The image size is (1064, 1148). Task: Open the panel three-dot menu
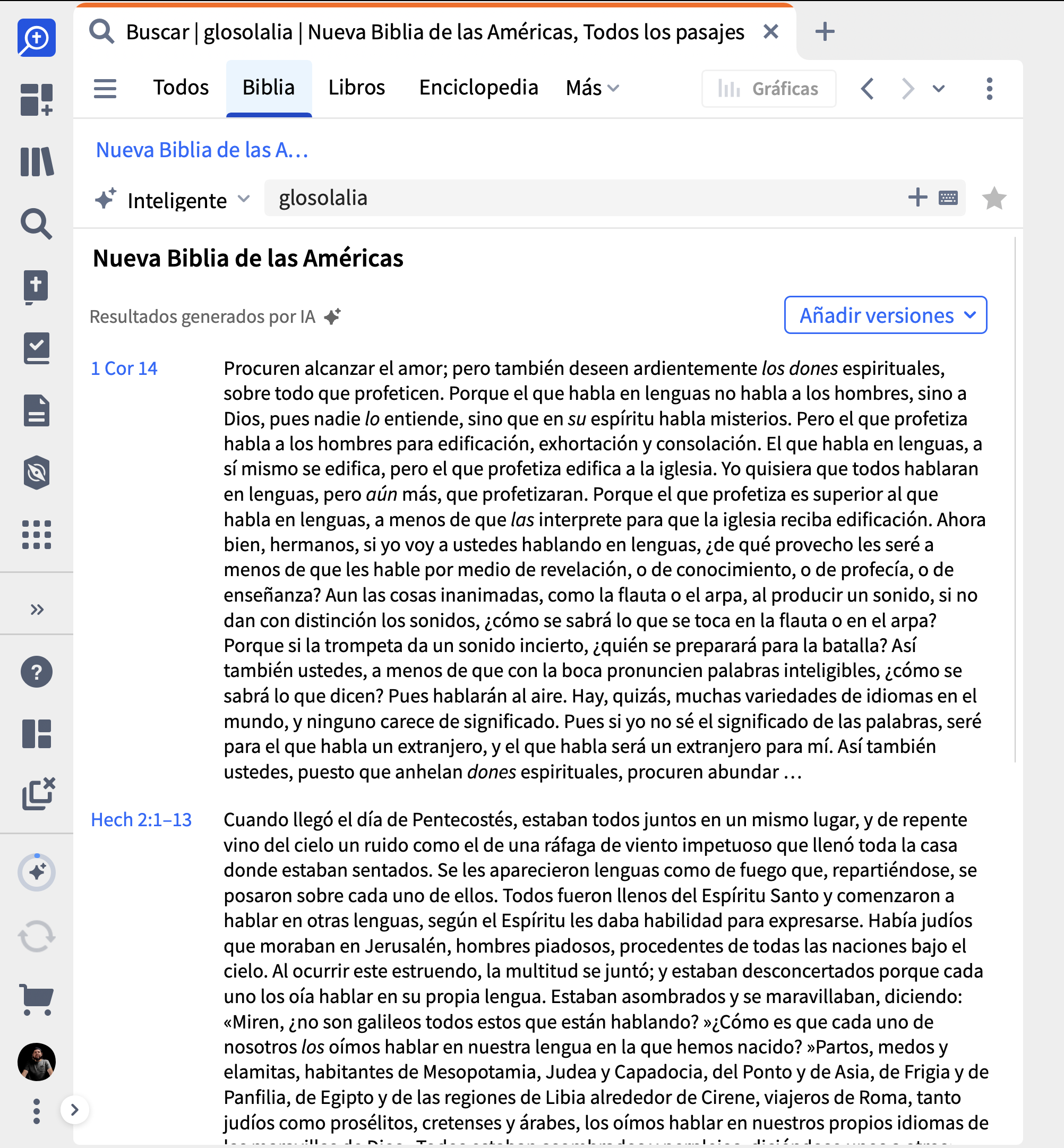pyautogui.click(x=989, y=89)
